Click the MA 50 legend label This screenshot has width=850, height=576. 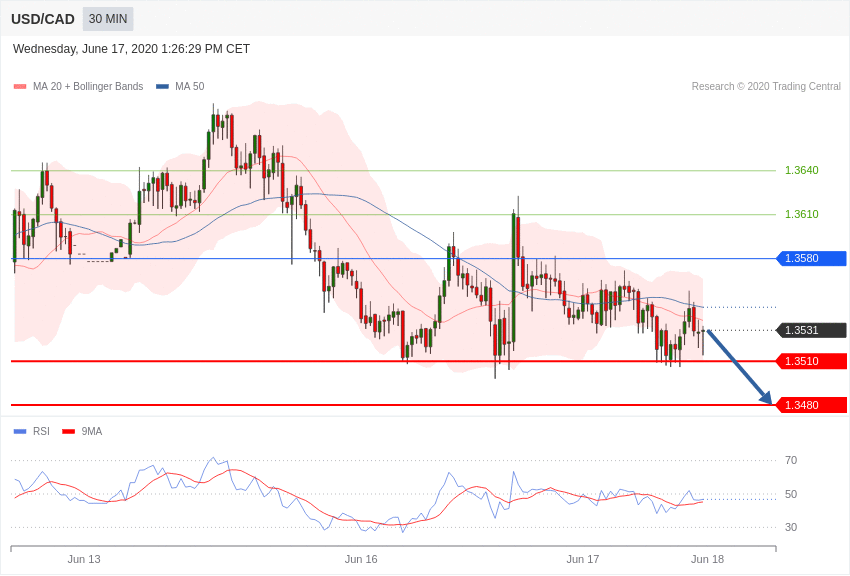[x=190, y=86]
